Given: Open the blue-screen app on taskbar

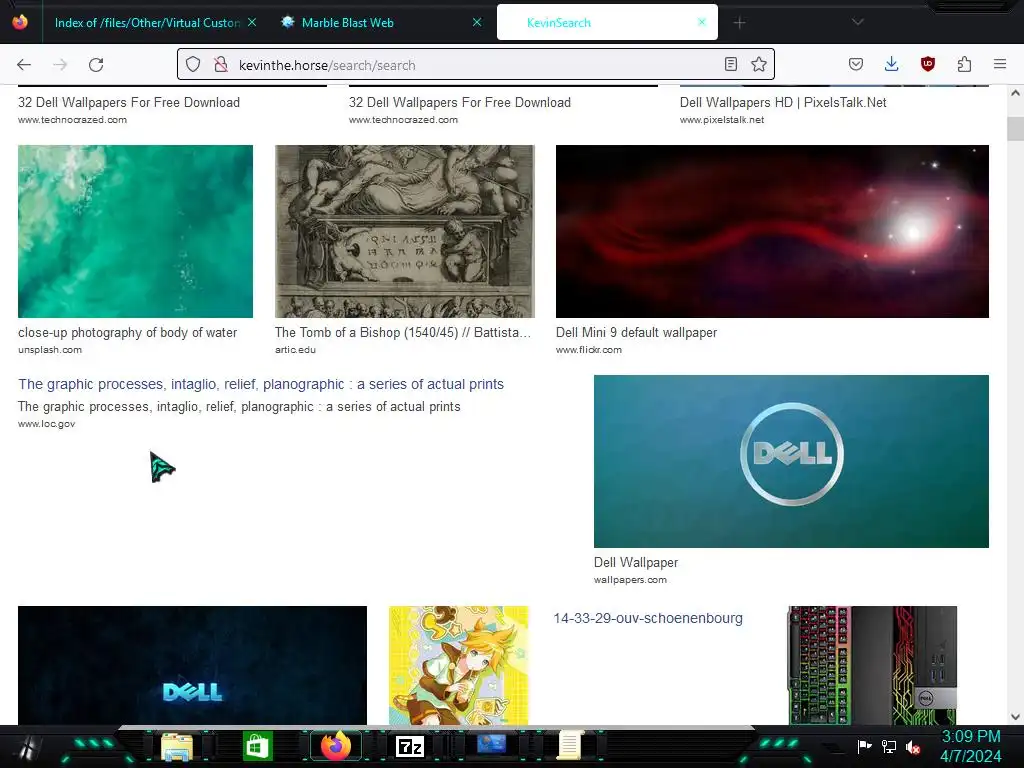Looking at the screenshot, I should pos(490,744).
